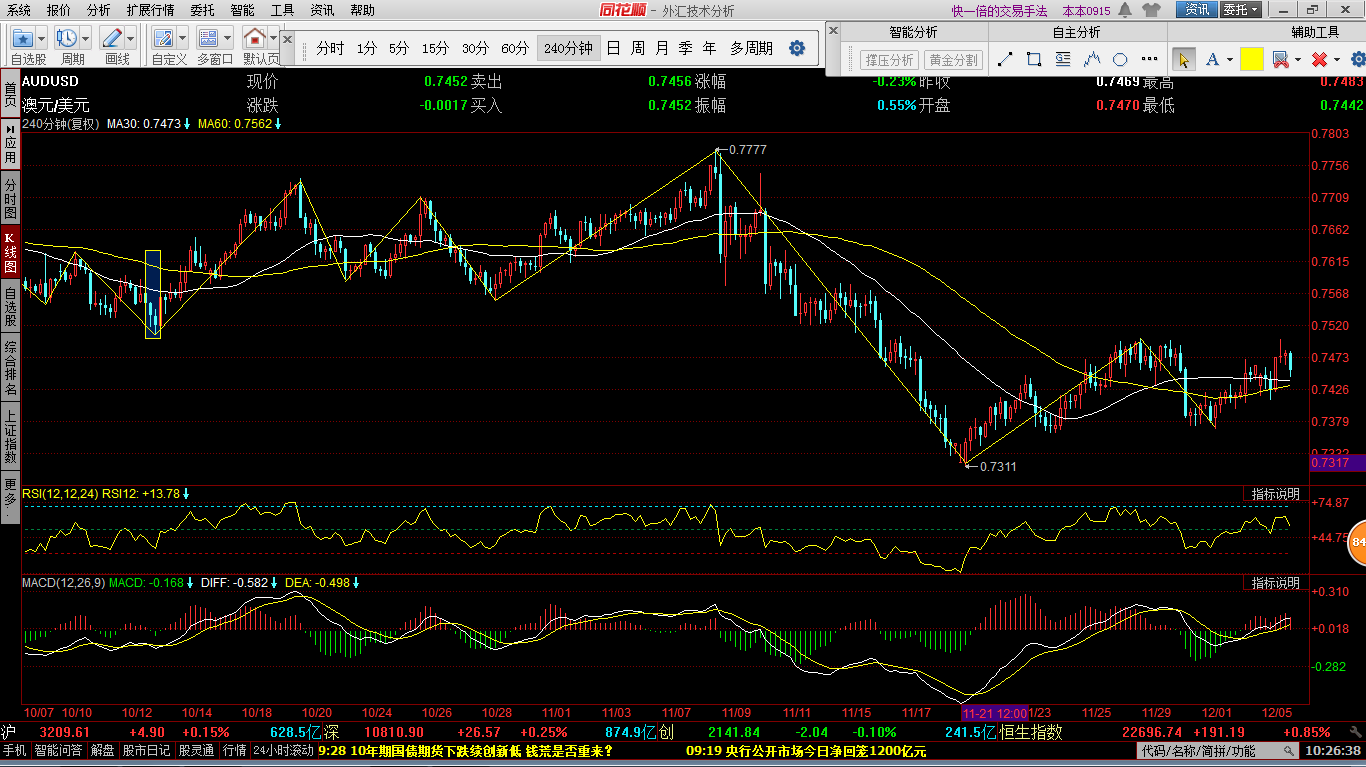Switch to 15分 period
Image resolution: width=1366 pixels, height=767 pixels.
point(435,48)
